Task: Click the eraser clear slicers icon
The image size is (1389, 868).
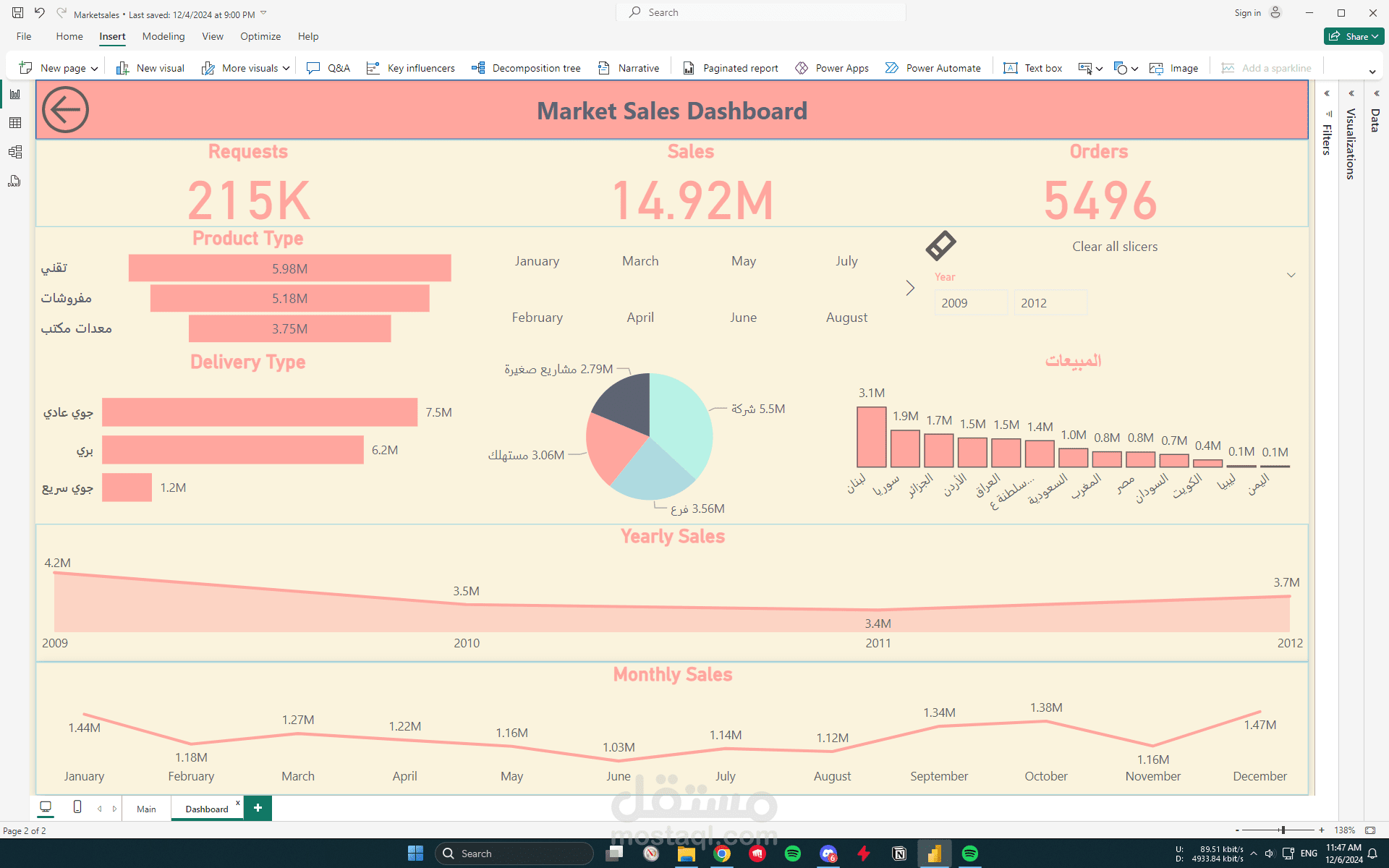Action: coord(940,246)
